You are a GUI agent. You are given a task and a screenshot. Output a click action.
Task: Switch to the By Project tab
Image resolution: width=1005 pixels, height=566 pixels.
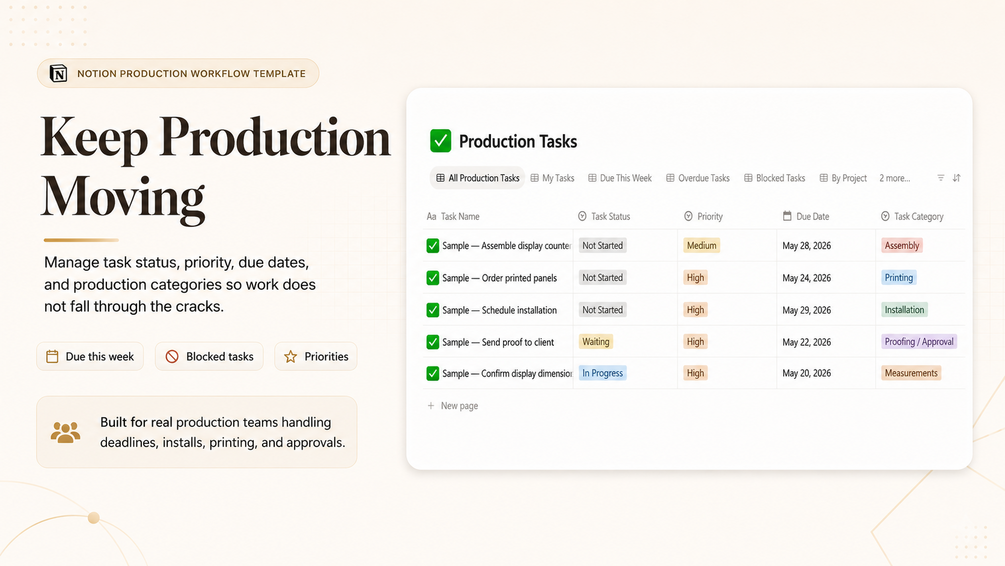(843, 178)
